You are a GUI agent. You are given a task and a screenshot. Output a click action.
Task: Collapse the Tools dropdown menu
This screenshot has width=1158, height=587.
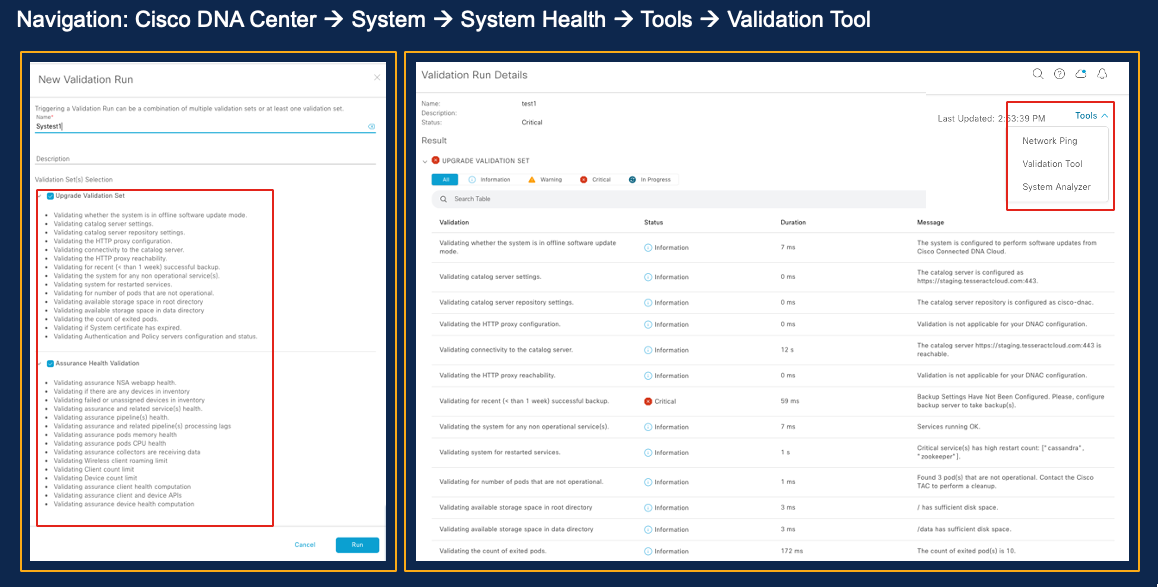1090,116
